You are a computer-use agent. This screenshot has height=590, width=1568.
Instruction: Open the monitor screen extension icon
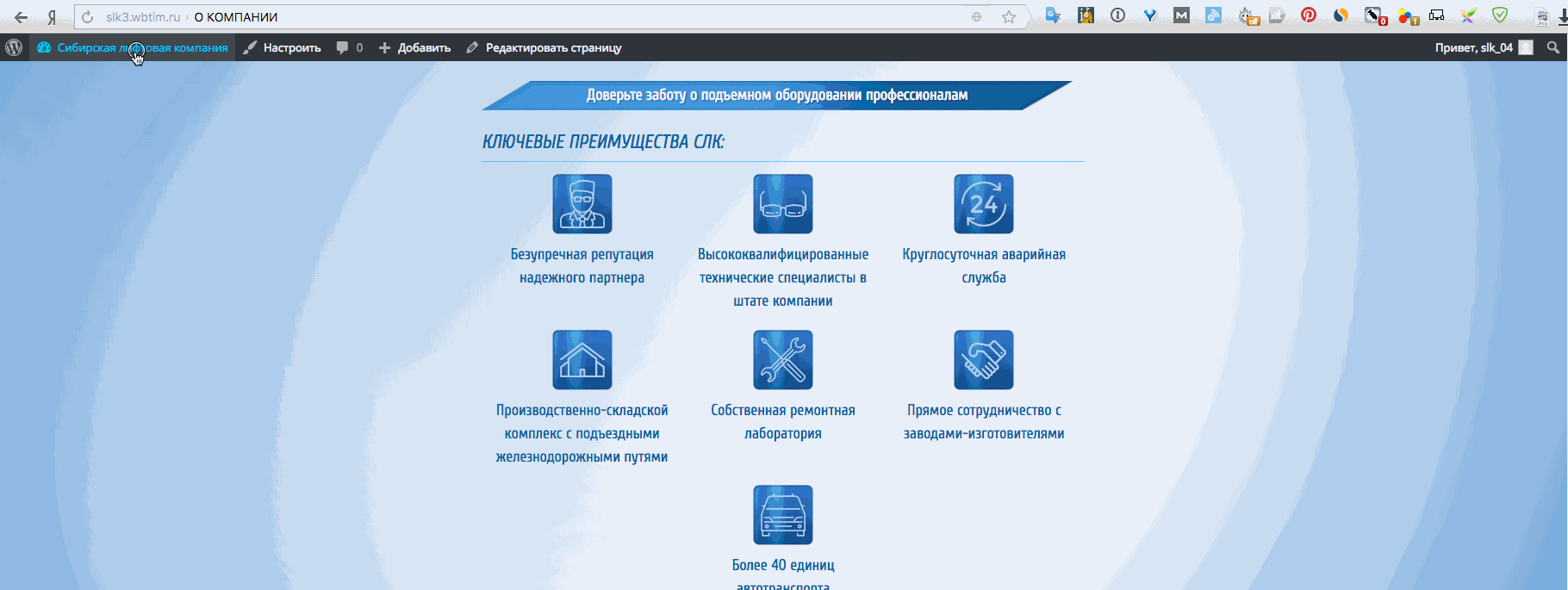(x=1436, y=16)
